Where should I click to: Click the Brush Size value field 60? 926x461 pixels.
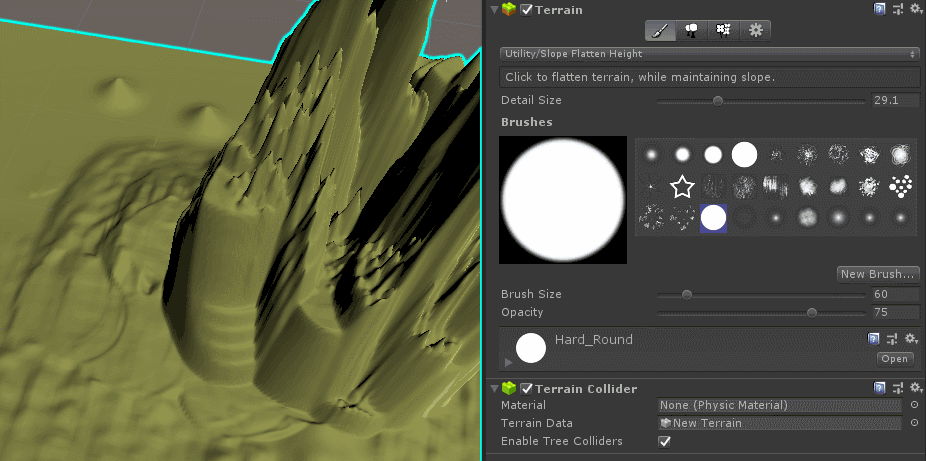point(895,294)
